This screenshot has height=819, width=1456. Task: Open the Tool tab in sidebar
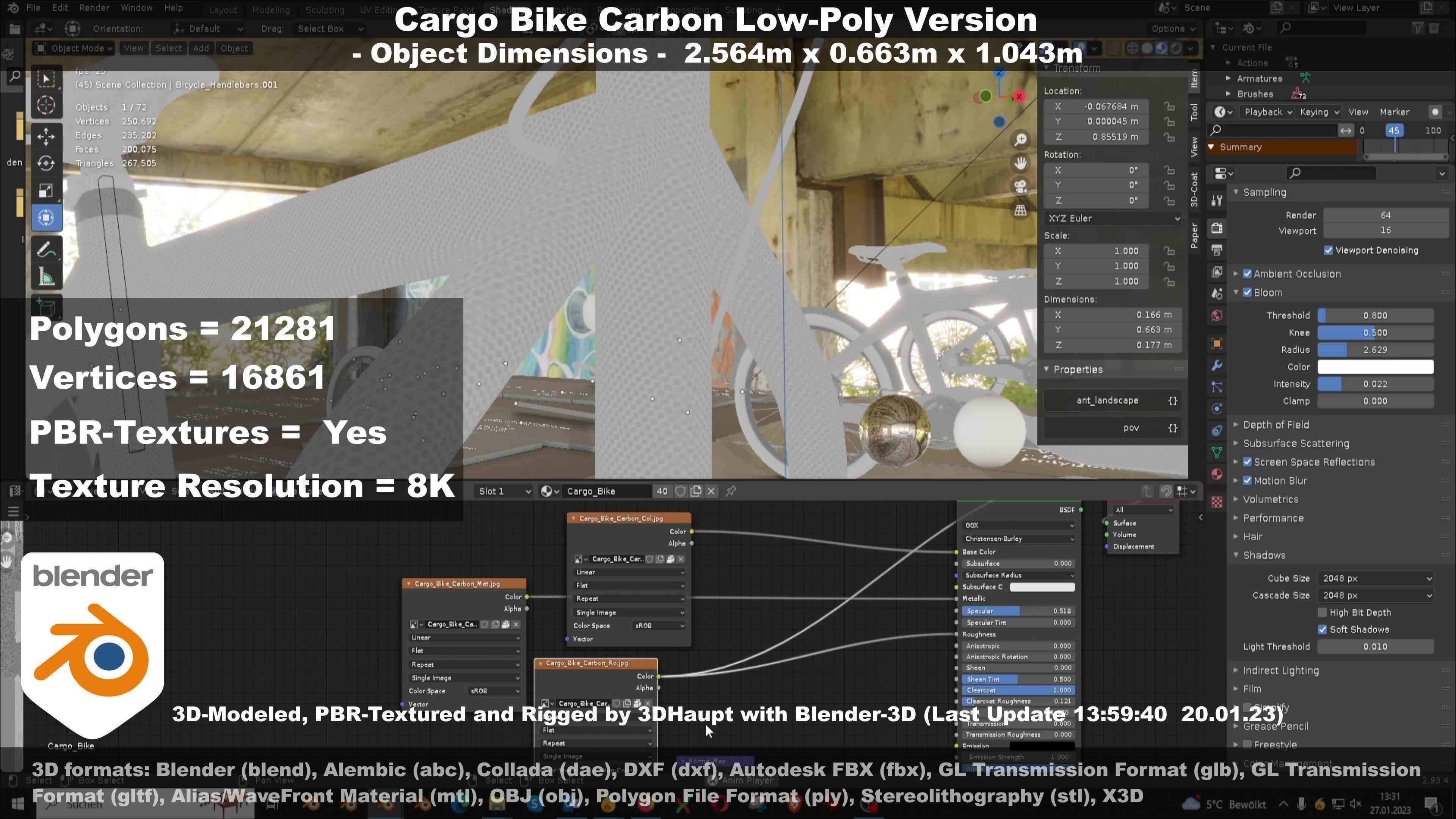tap(1194, 112)
